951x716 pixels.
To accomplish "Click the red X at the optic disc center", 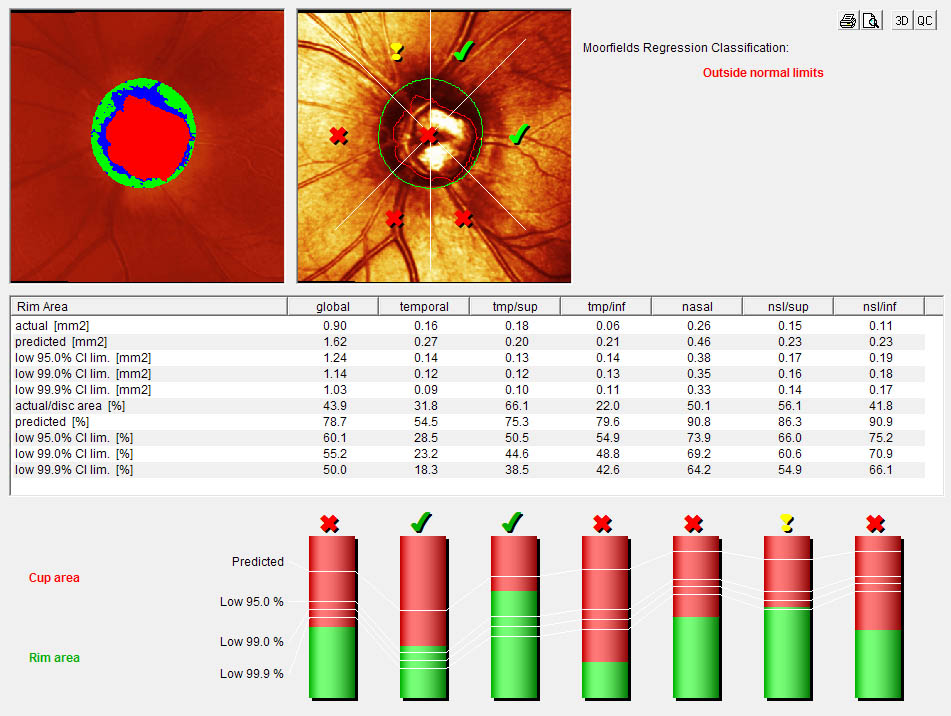I will pos(428,134).
